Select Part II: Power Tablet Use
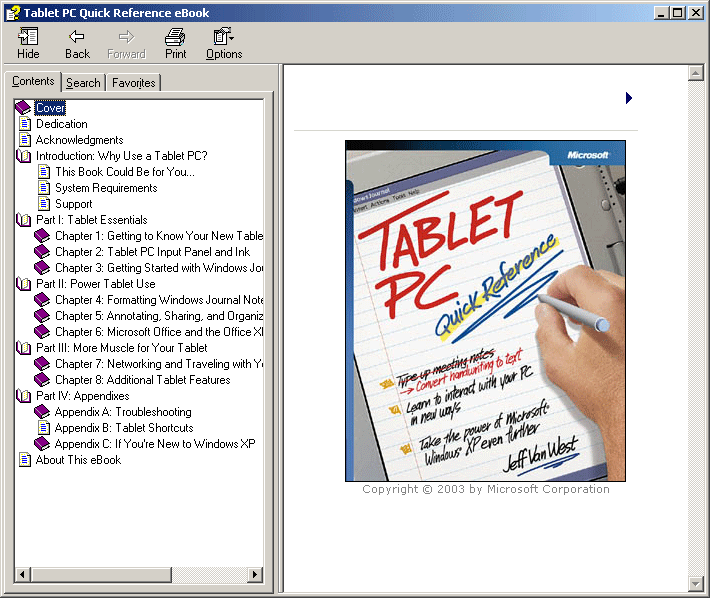Screen dimensions: 710x598 coord(96,284)
